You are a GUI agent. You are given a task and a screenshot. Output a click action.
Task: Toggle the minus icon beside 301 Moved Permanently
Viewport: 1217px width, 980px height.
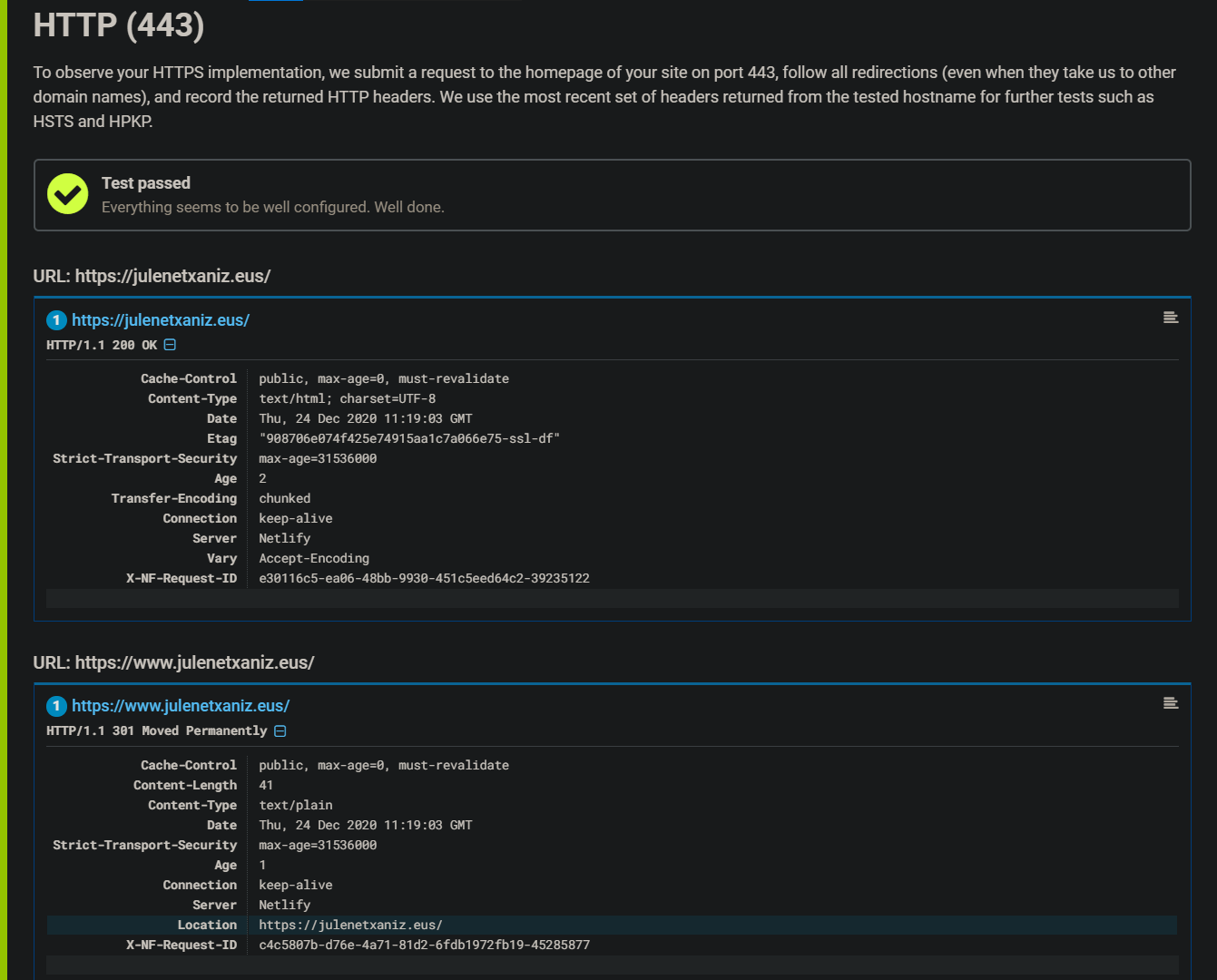click(280, 730)
